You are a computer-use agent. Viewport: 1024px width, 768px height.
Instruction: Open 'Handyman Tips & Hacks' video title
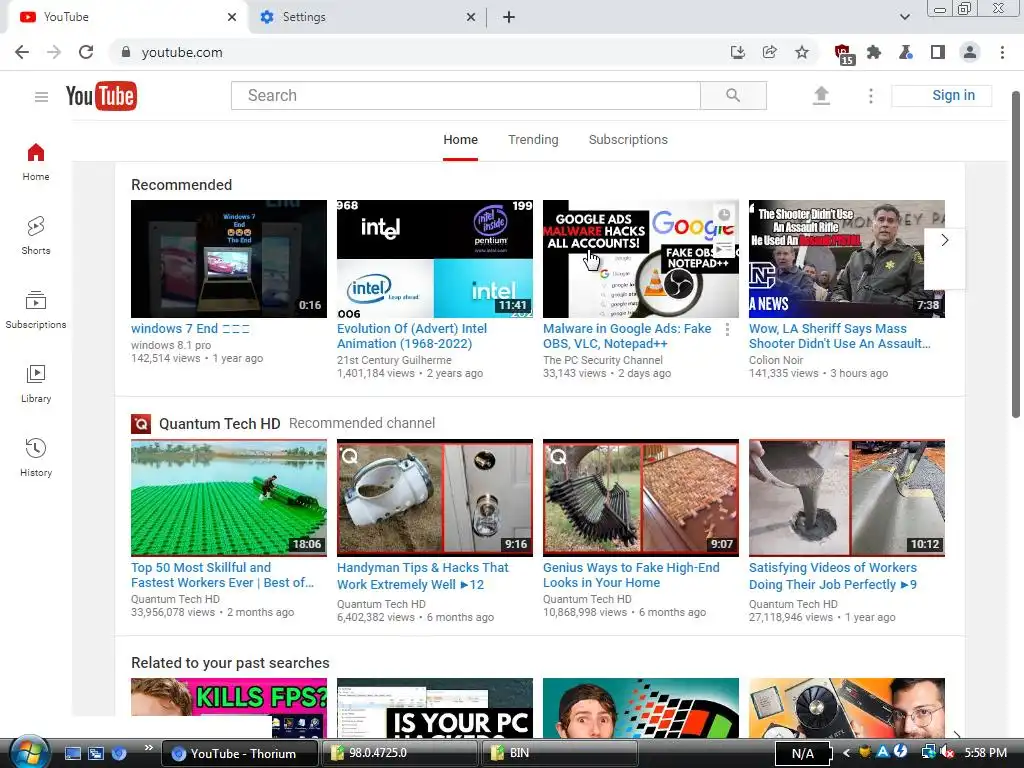423,576
